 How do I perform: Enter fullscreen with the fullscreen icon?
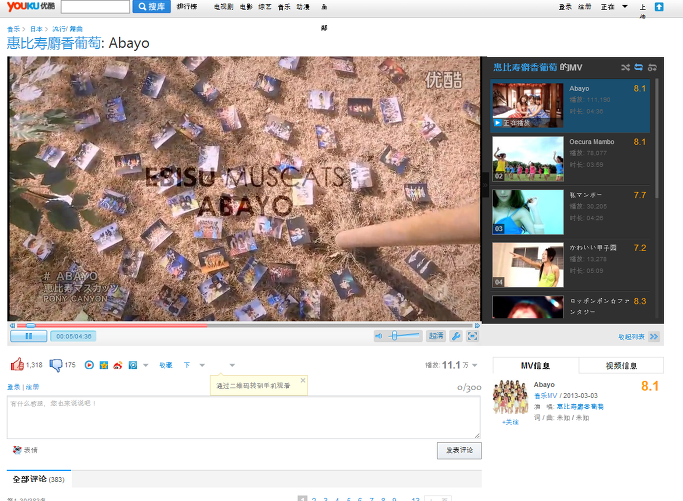[473, 336]
